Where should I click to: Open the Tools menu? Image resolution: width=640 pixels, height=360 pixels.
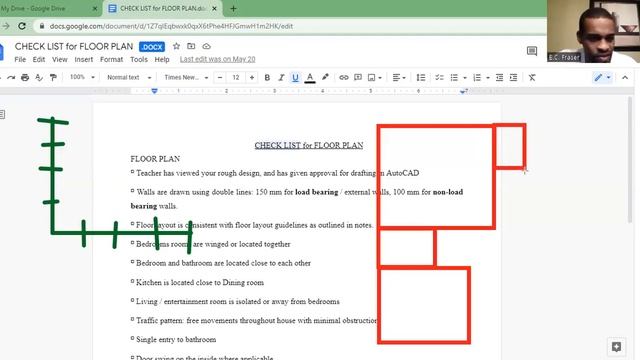point(139,60)
